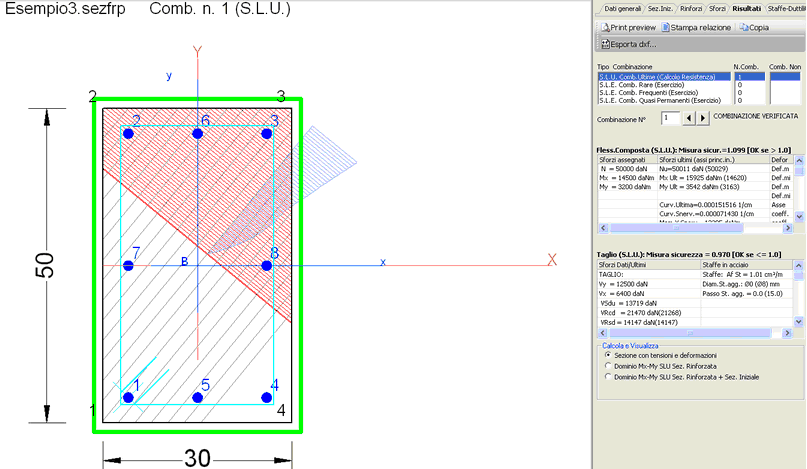Select S.L.U. Comb.Ultime (Calcolo Resistenza) row
The image size is (807, 469).
coord(664,77)
